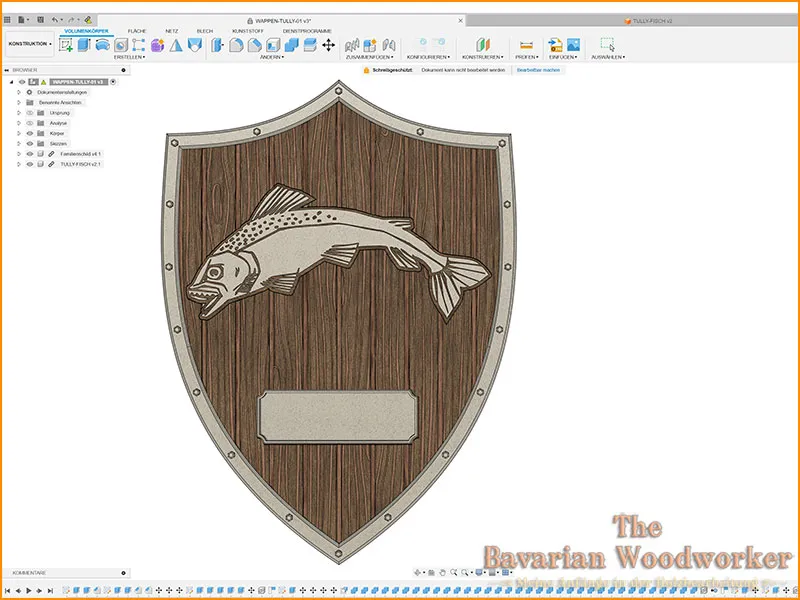Viewport: 800px width, 600px height.
Task: Open the KONFIGURIEREN dropdown menu
Action: tap(428, 57)
